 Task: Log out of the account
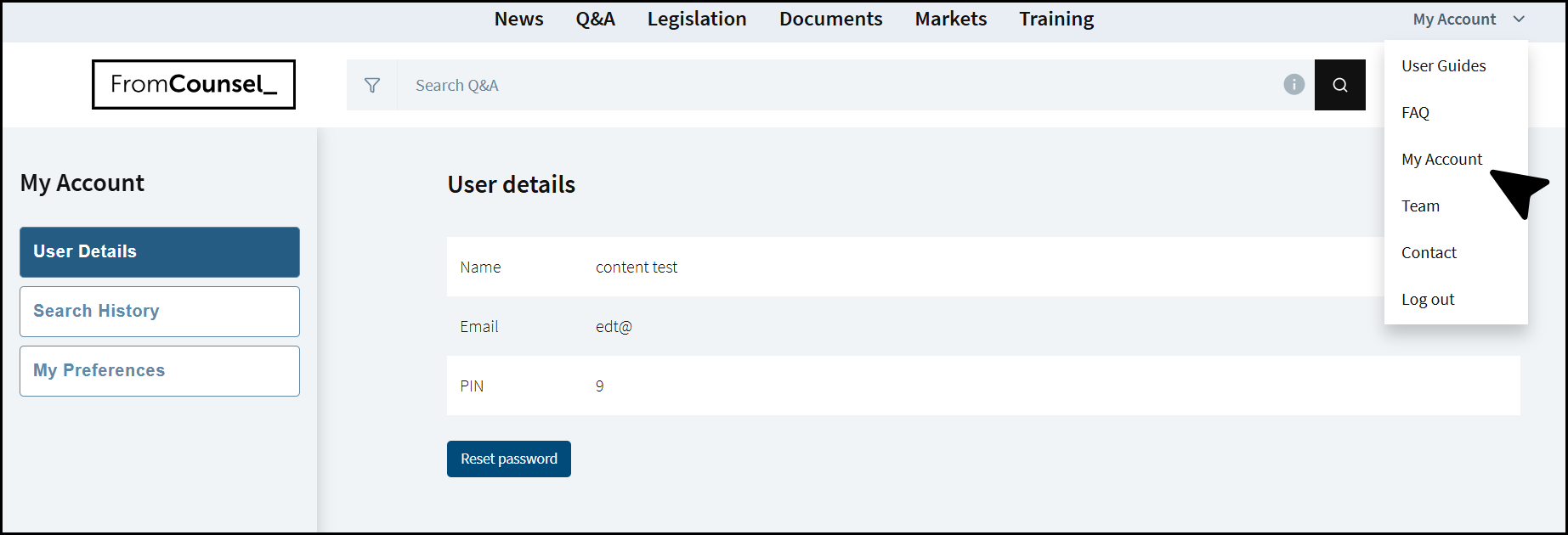[x=1428, y=300]
